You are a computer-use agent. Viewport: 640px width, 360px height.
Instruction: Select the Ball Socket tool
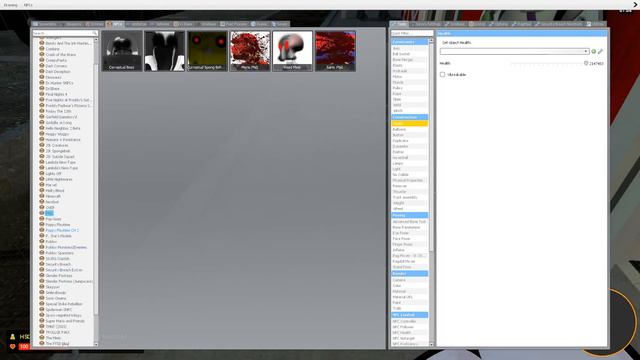[409, 54]
